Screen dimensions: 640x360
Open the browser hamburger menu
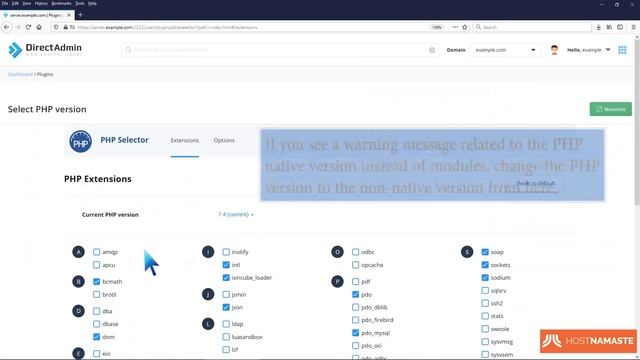coord(633,27)
